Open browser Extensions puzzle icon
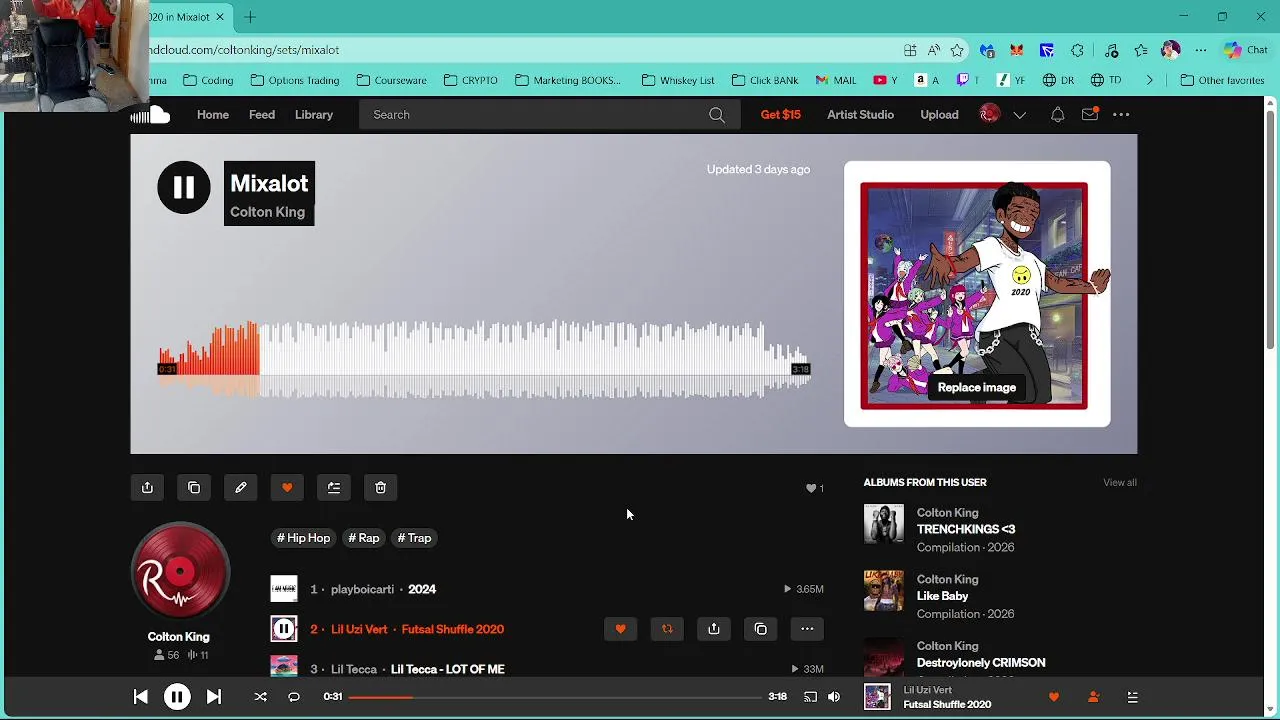The height and width of the screenshot is (720, 1280). point(1077,50)
